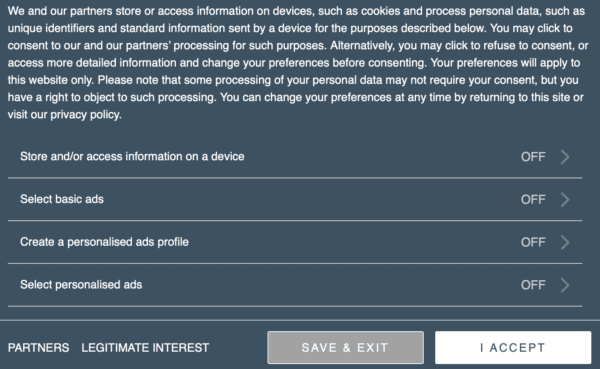Image resolution: width=600 pixels, height=369 pixels.
Task: Open the 'Select basic ads' chevron arrow
Action: point(565,199)
